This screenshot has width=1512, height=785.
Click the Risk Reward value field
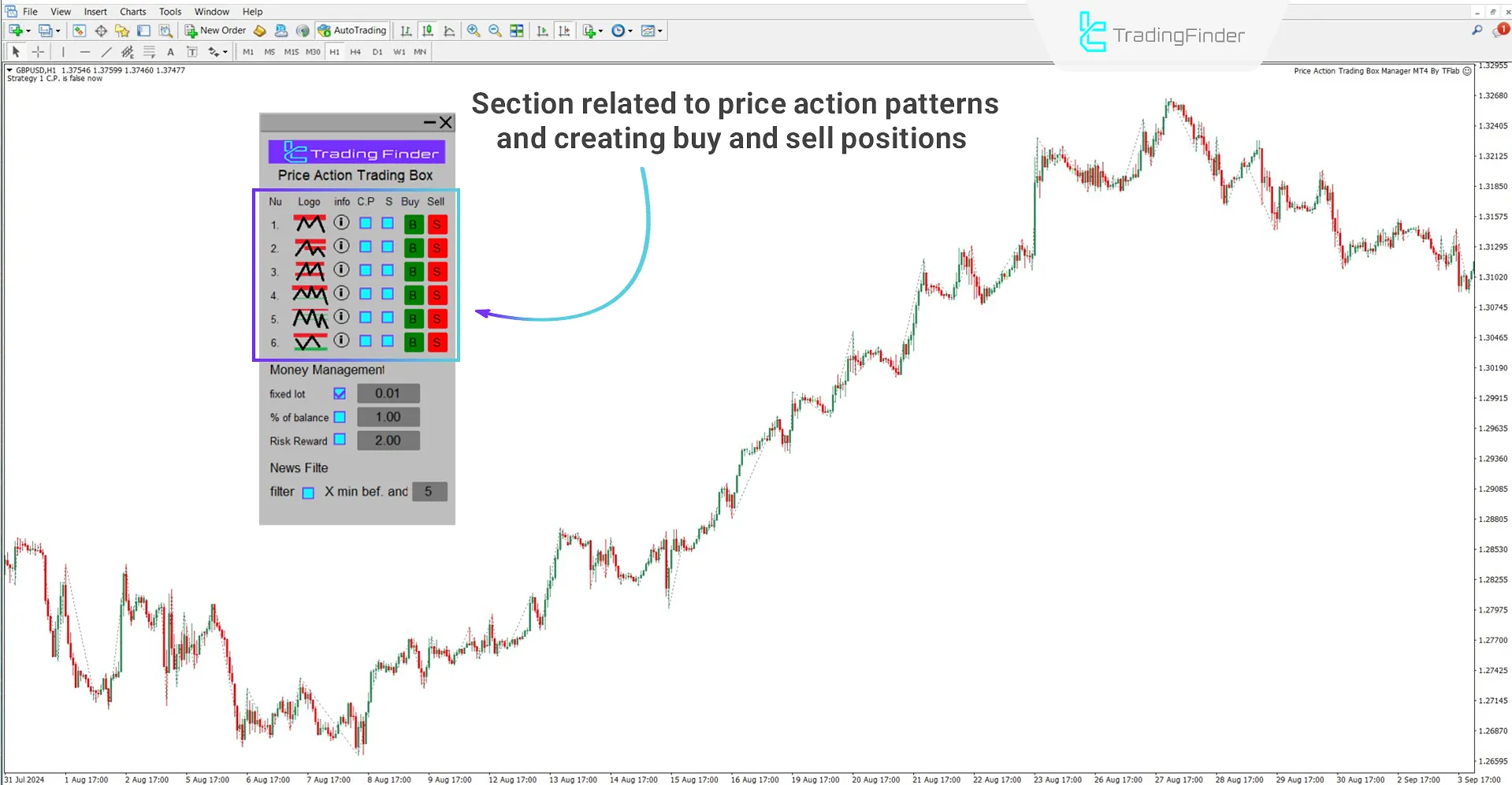388,440
